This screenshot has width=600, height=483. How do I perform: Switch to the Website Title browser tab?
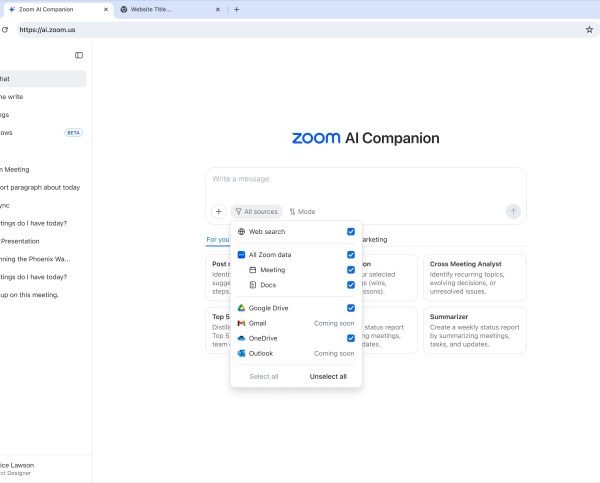coord(165,9)
